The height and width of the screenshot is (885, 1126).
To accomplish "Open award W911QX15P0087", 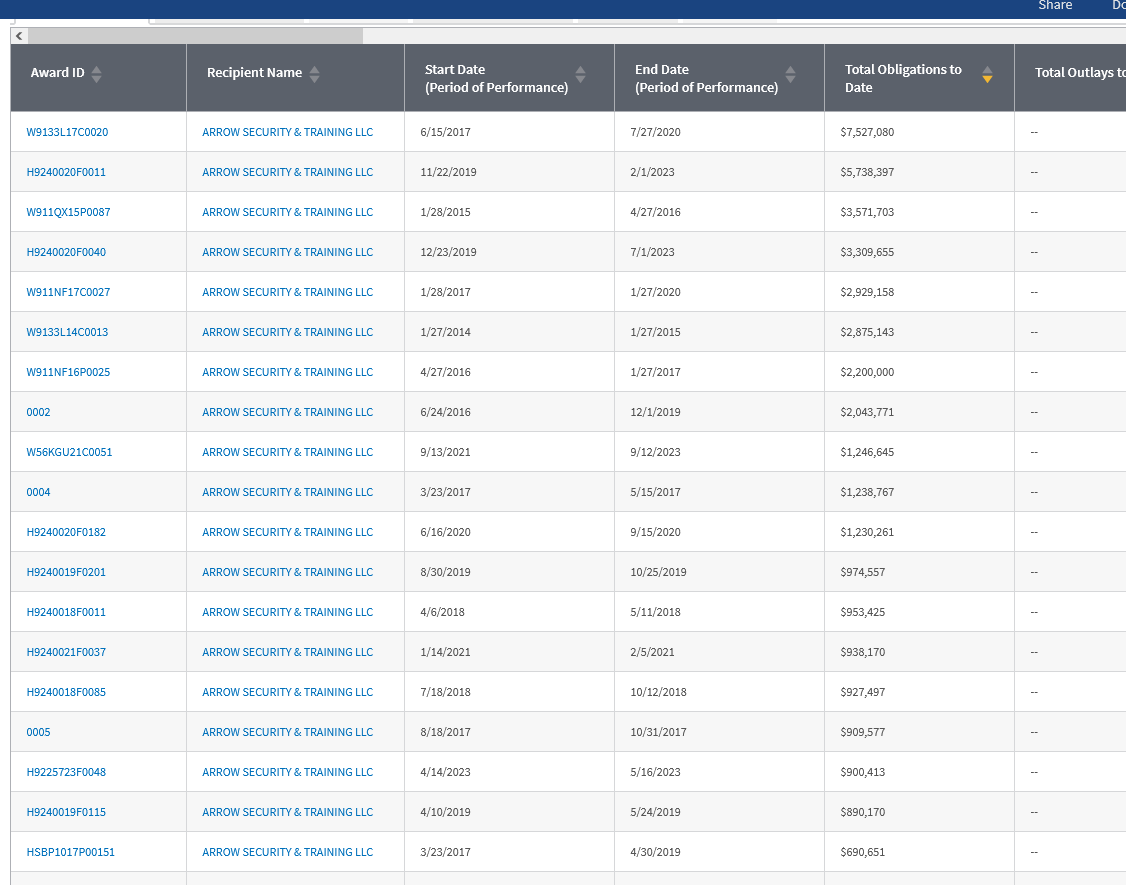I will click(x=68, y=213).
